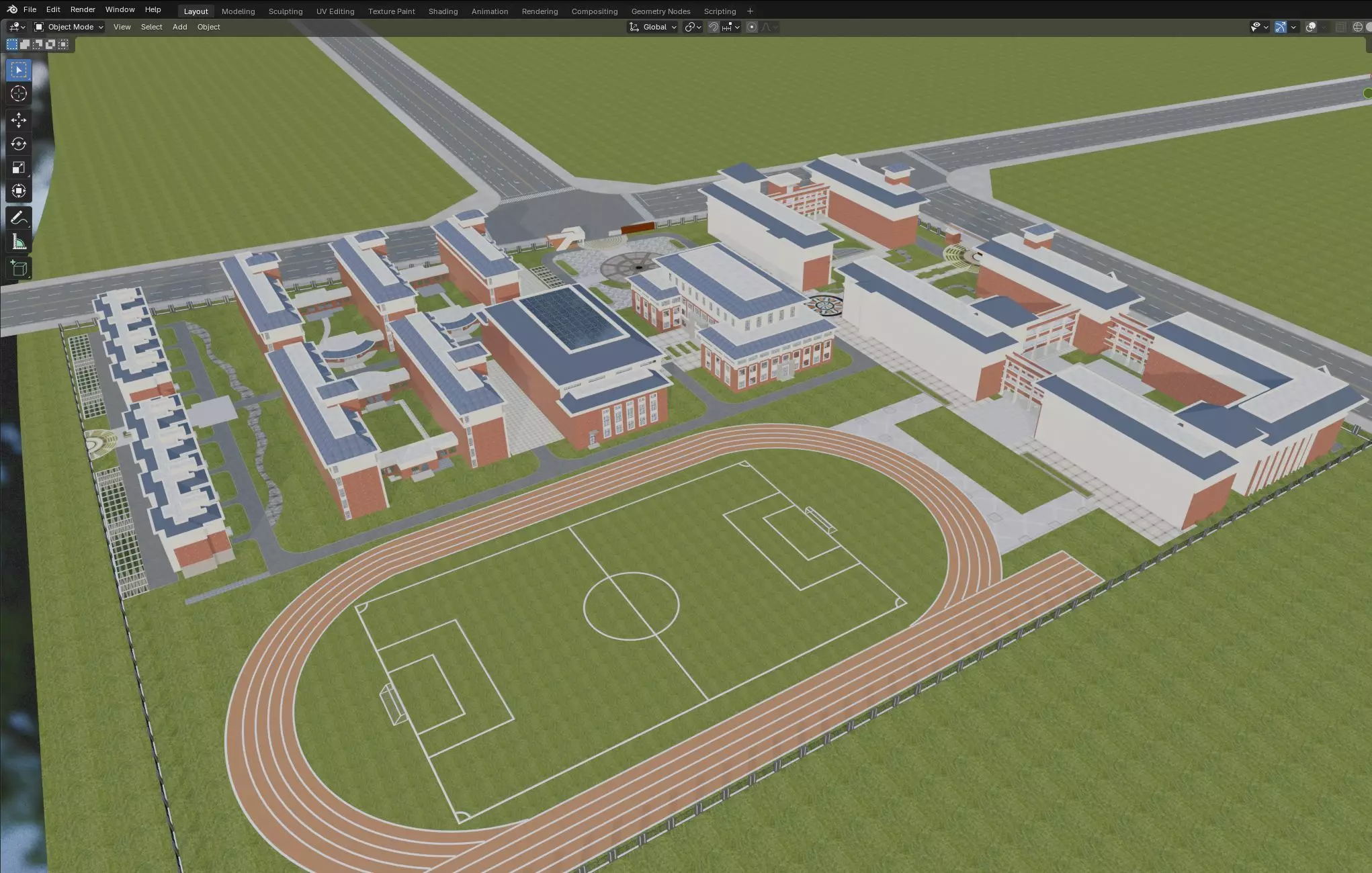
Task: Switch to the Animation workspace tab
Action: [489, 11]
